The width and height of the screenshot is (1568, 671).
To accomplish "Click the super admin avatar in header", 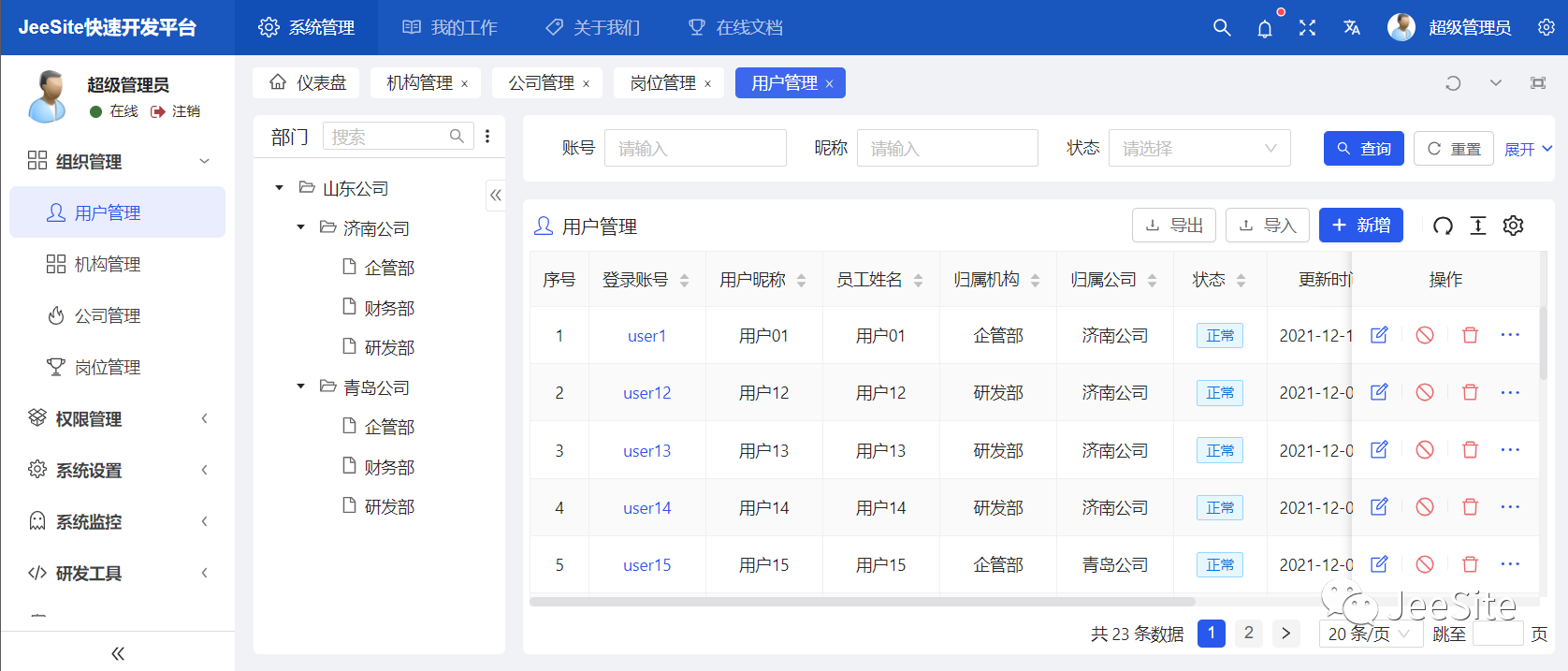I will click(x=1401, y=27).
